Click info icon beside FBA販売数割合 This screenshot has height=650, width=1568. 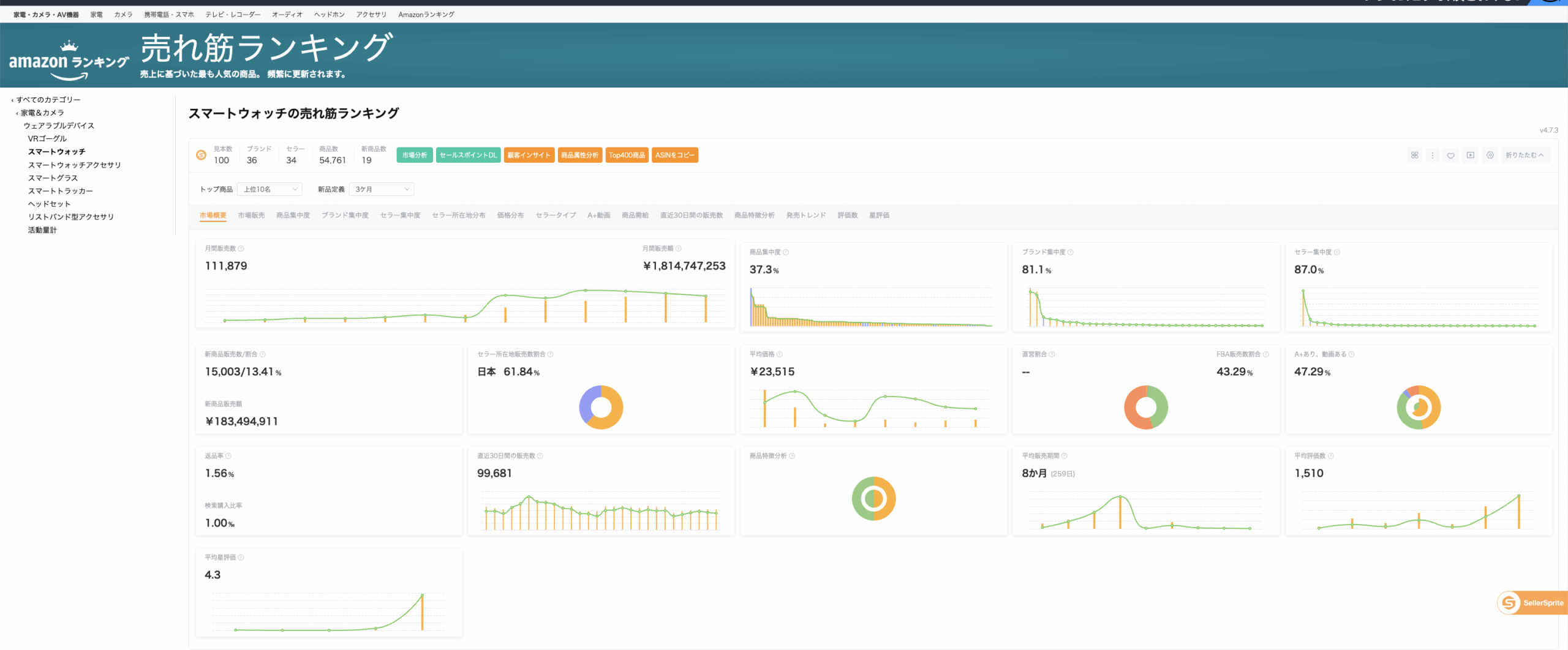pyautogui.click(x=1266, y=354)
